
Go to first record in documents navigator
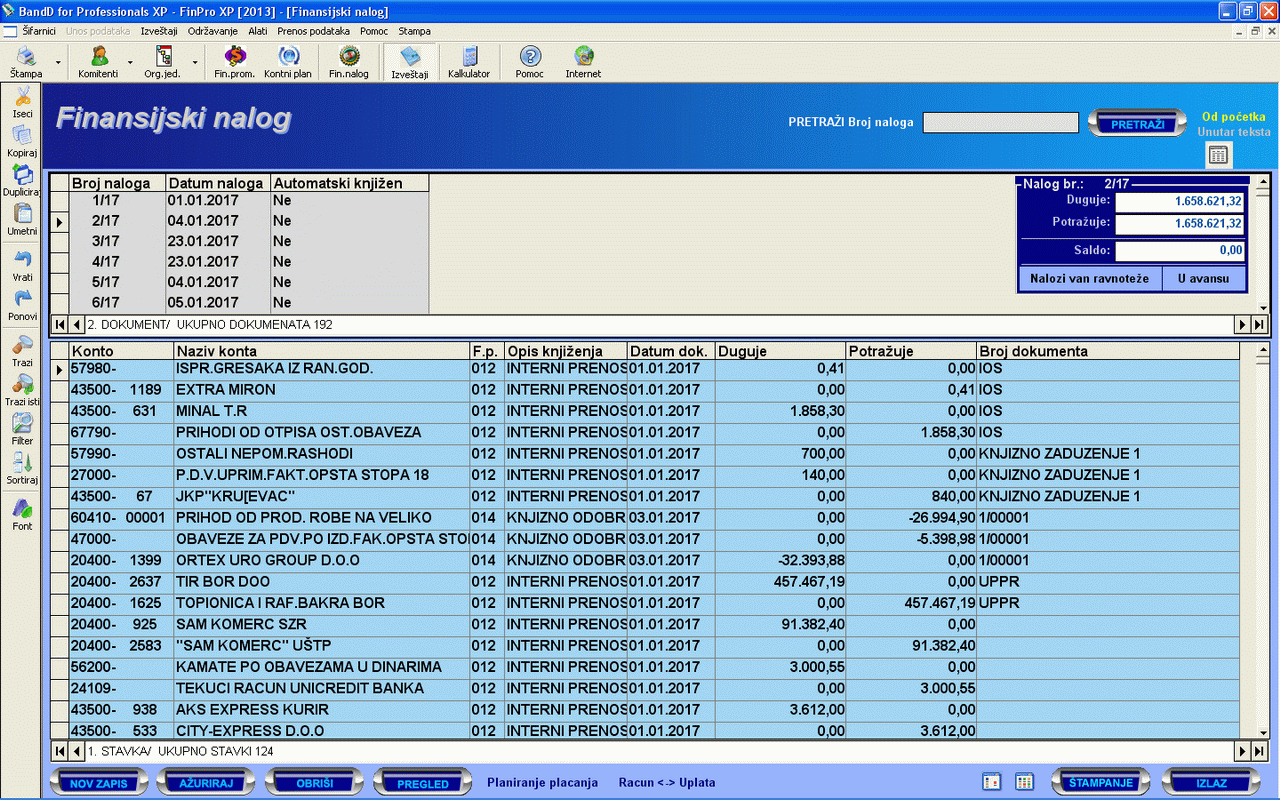58,325
